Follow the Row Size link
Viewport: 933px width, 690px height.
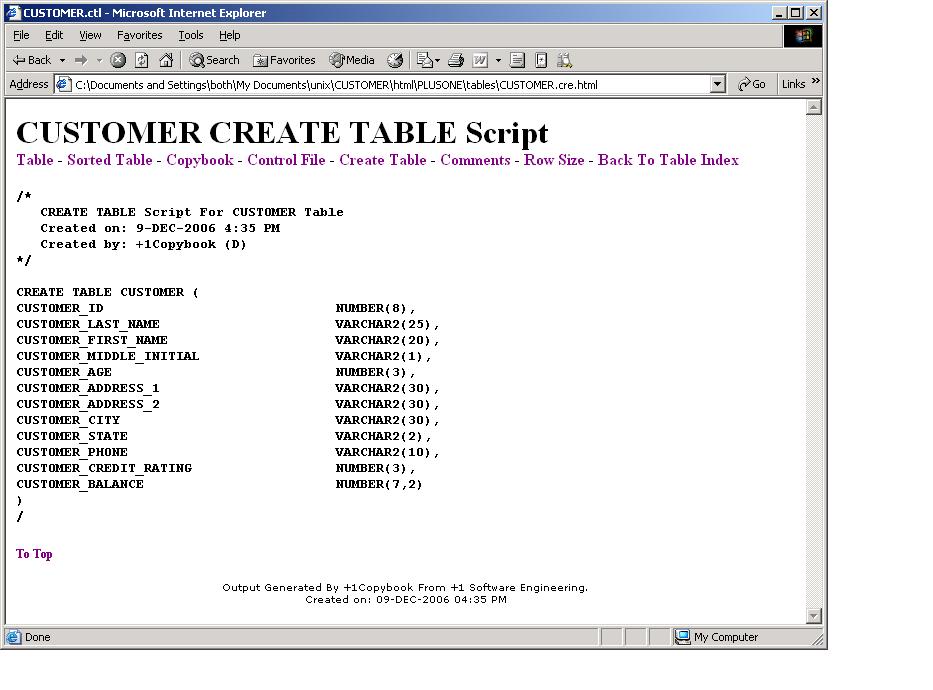click(x=554, y=160)
